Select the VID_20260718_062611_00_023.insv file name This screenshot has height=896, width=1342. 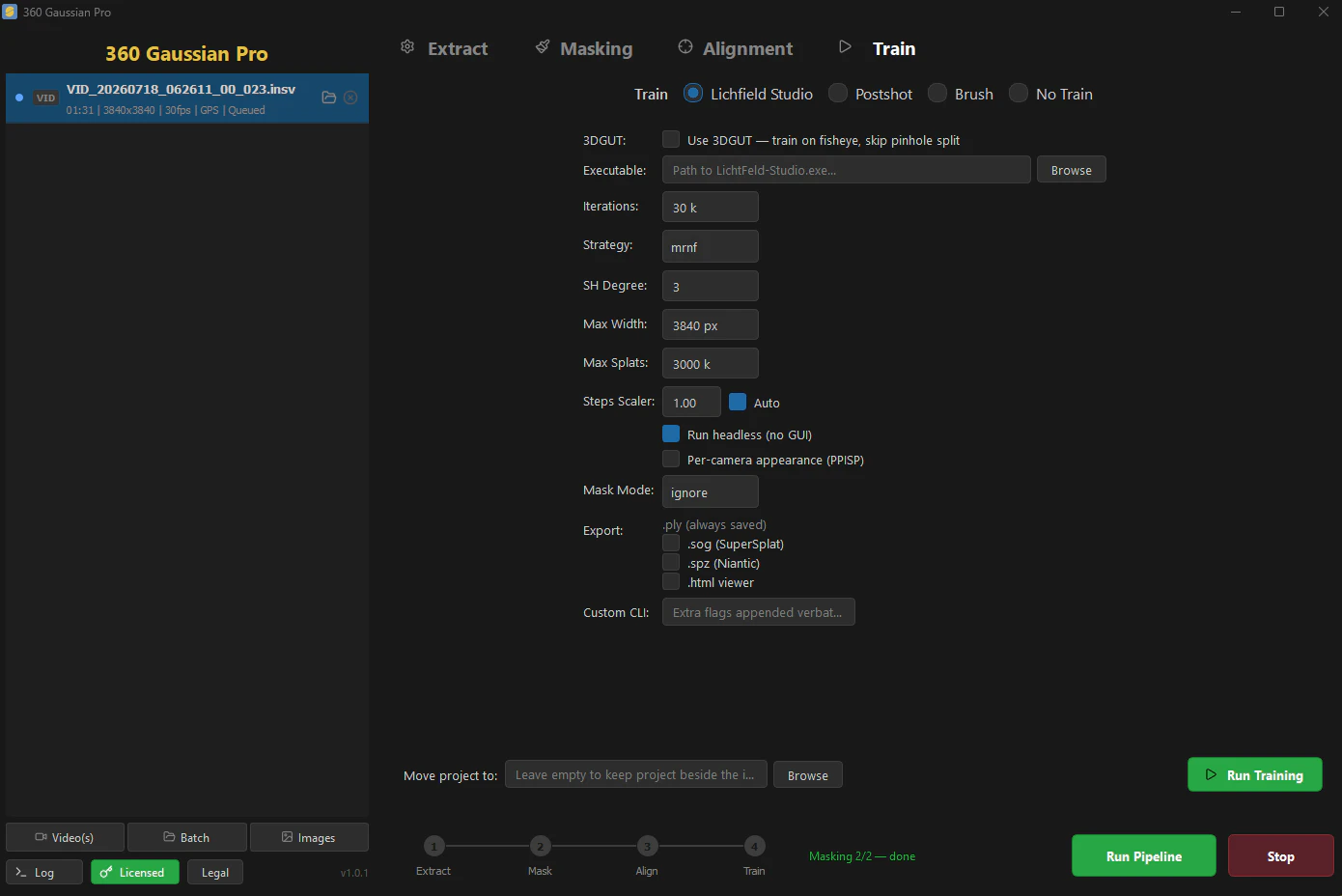point(182,89)
